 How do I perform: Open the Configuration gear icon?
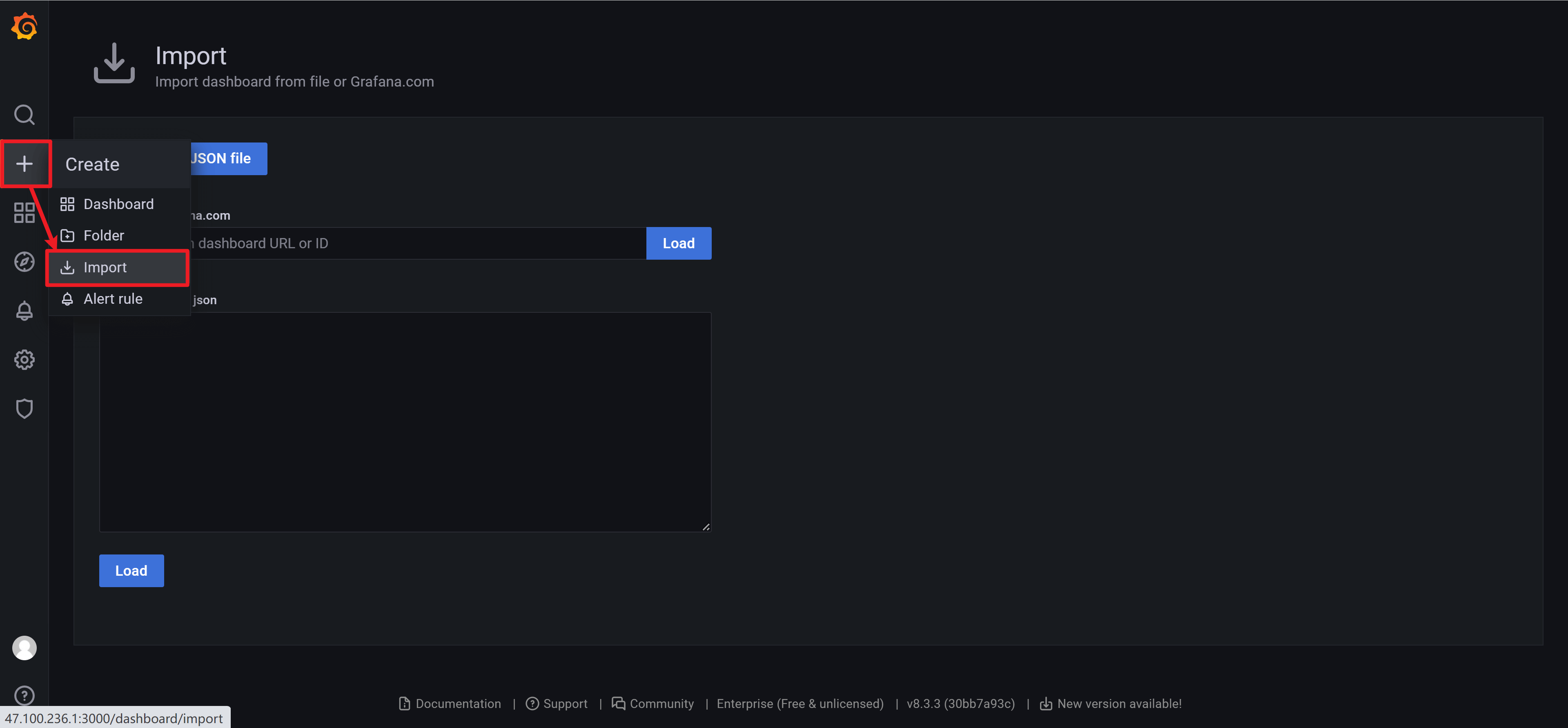(x=24, y=360)
